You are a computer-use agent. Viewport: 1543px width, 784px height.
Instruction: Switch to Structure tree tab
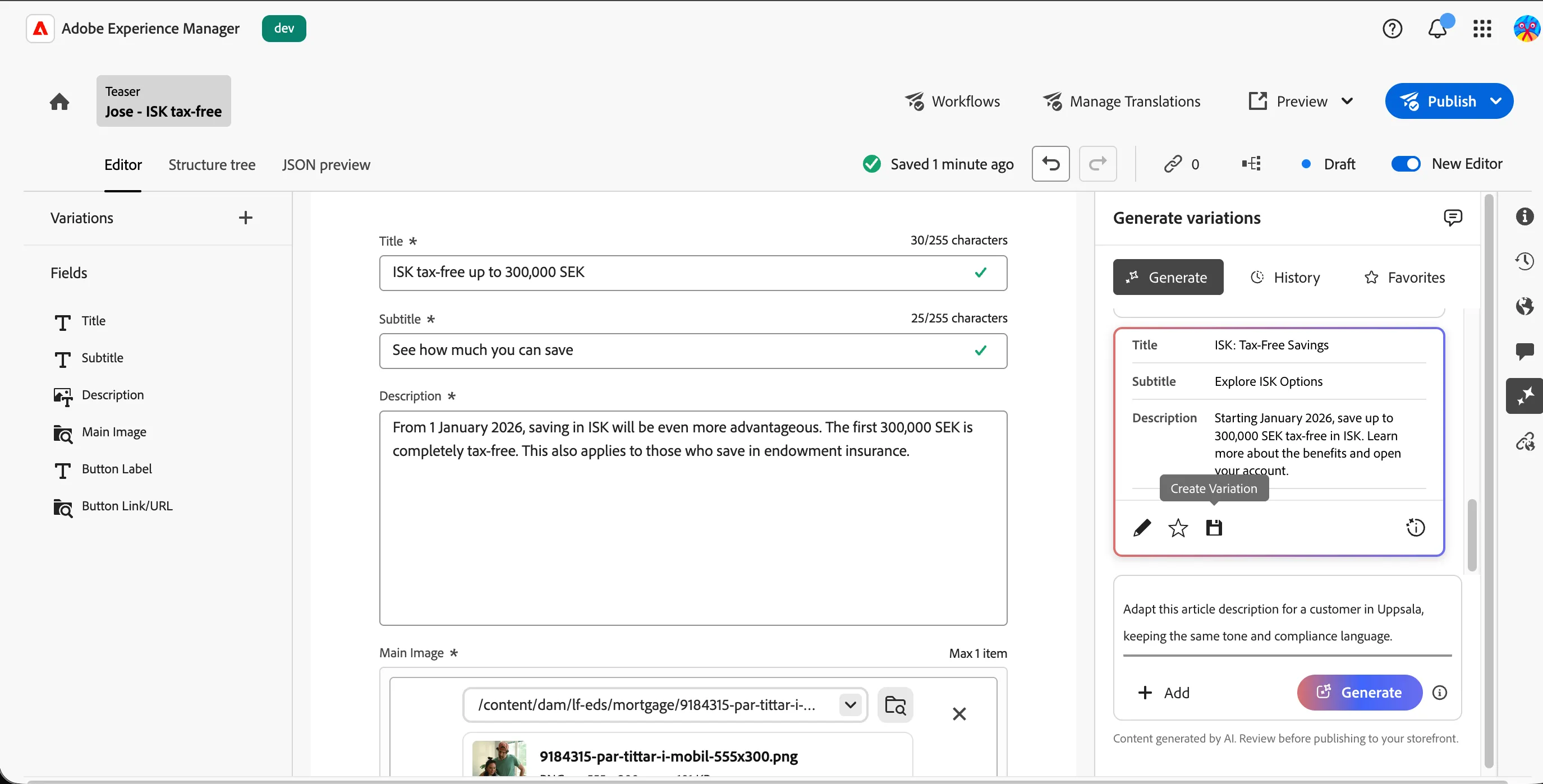tap(212, 164)
